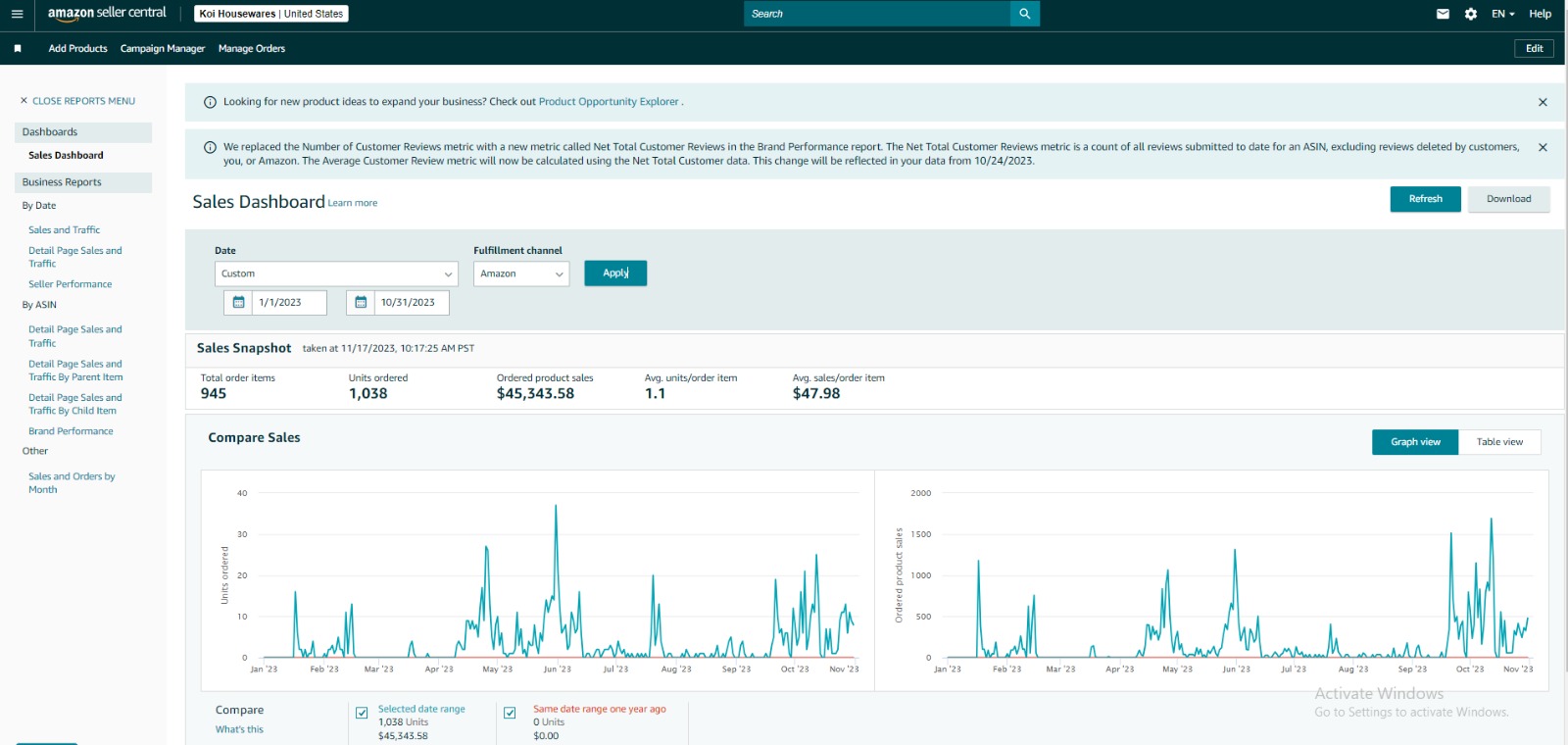Dismiss the Customer Reviews metric notice

coord(1543,147)
